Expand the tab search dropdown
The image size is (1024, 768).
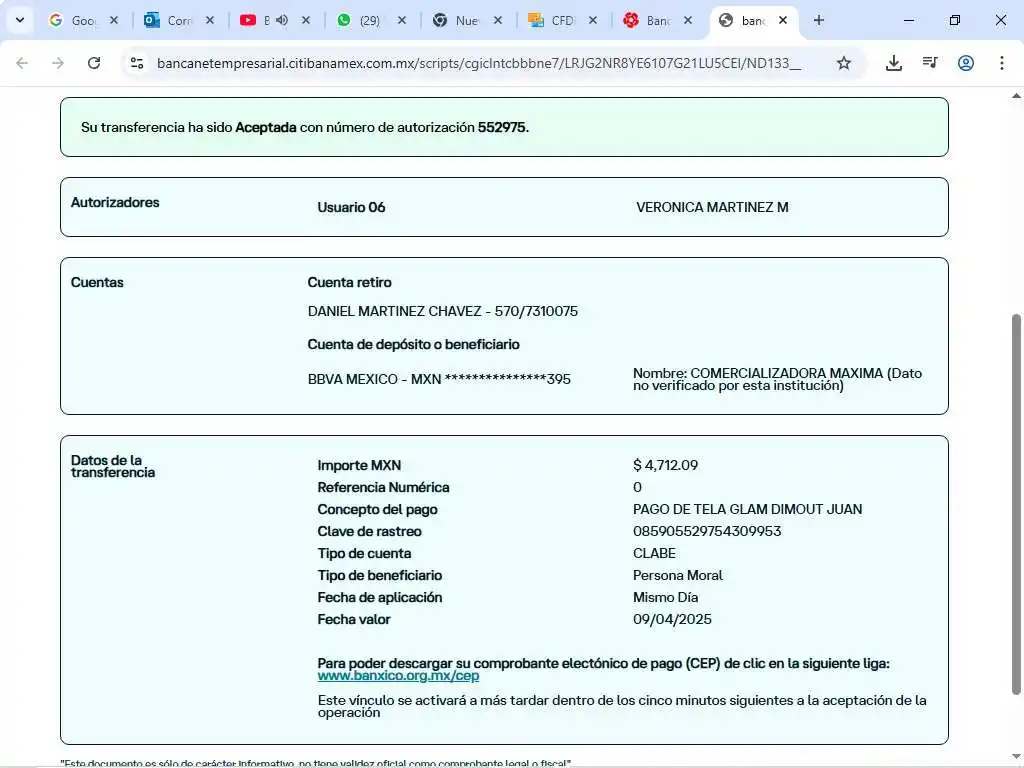point(19,20)
